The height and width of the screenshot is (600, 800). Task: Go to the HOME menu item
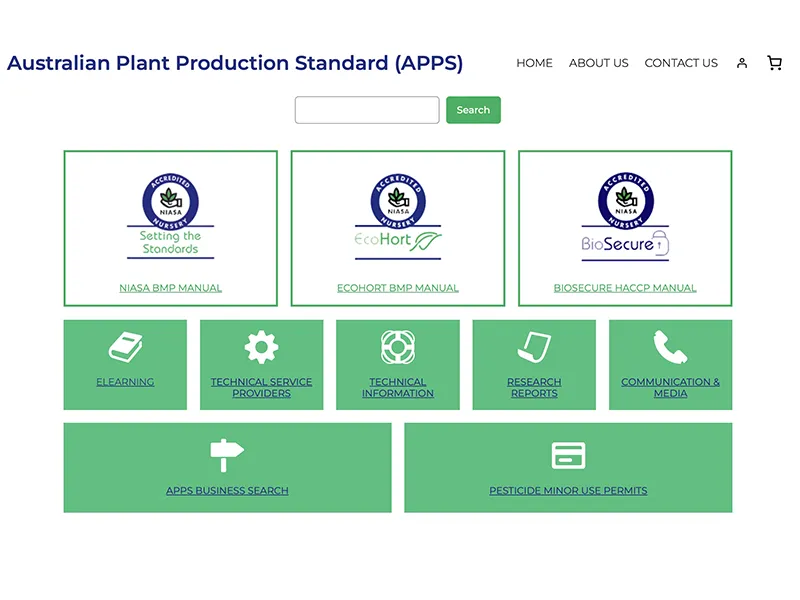[x=534, y=63]
